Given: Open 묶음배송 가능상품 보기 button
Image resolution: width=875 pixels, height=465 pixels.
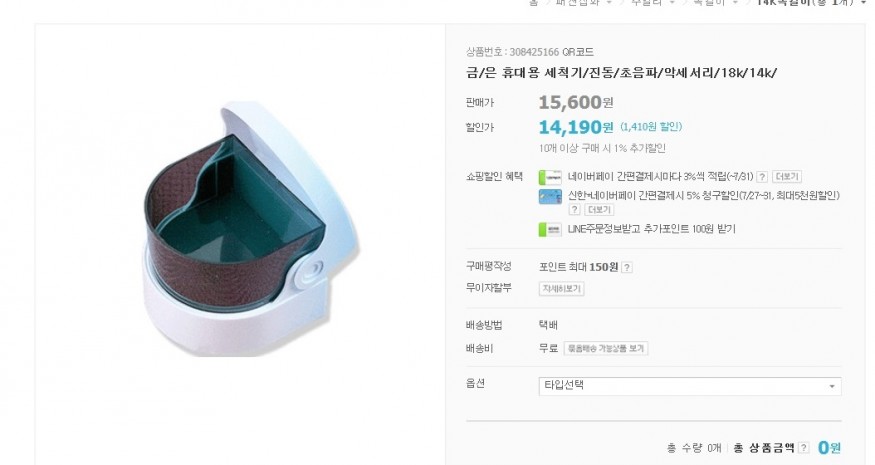Looking at the screenshot, I should point(606,348).
